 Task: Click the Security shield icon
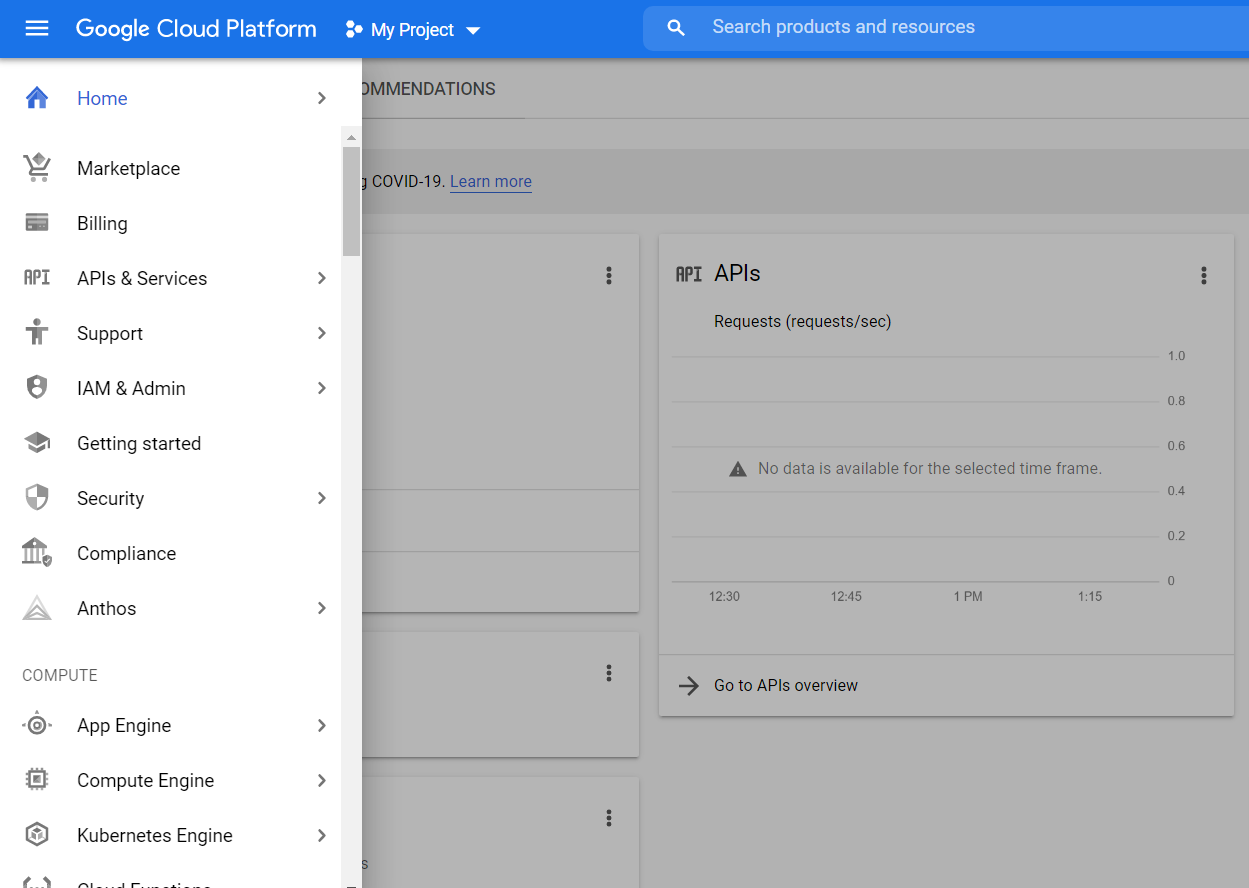tap(37, 498)
